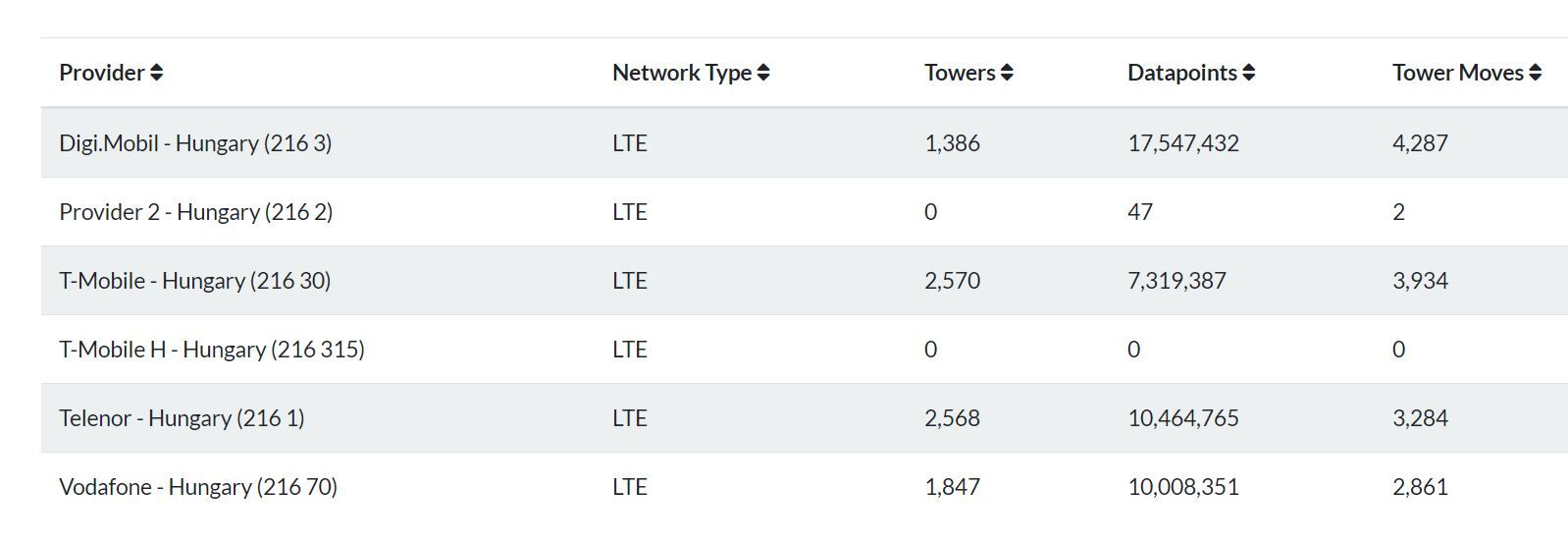Click Telenor tower moves value 3,284

tap(1420, 418)
